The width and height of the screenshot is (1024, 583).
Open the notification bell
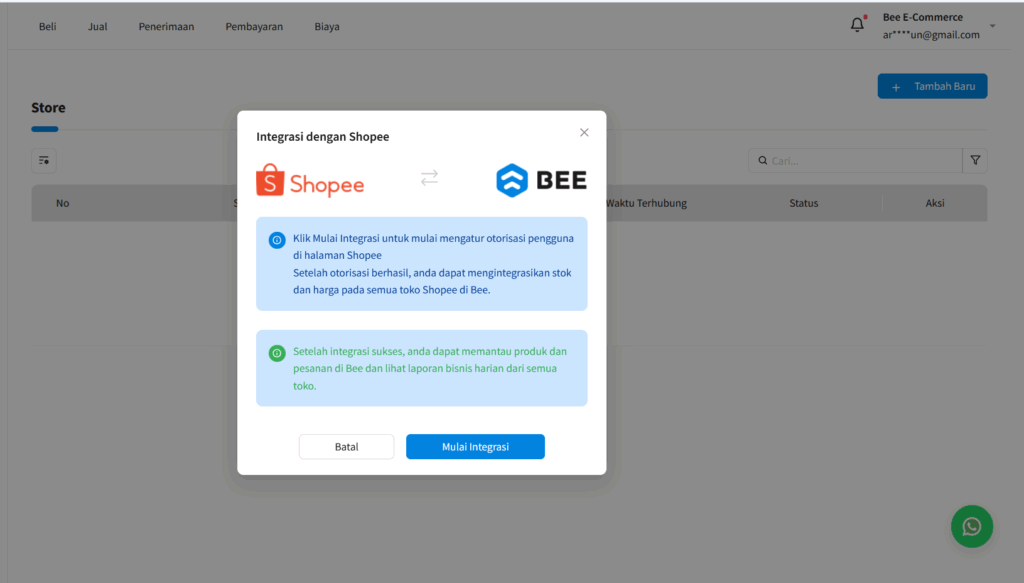(x=857, y=23)
